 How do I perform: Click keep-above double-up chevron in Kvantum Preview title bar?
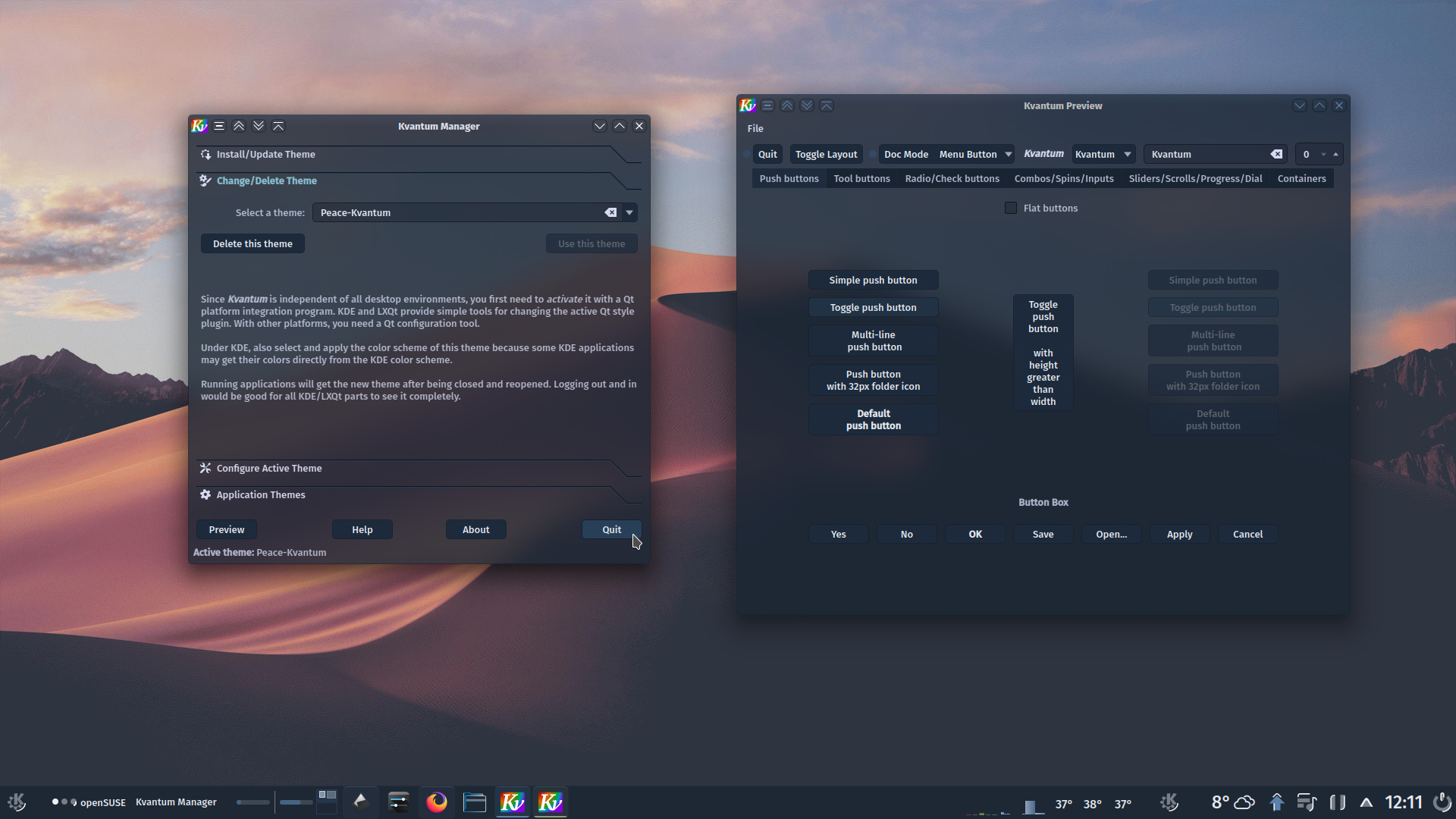[787, 105]
